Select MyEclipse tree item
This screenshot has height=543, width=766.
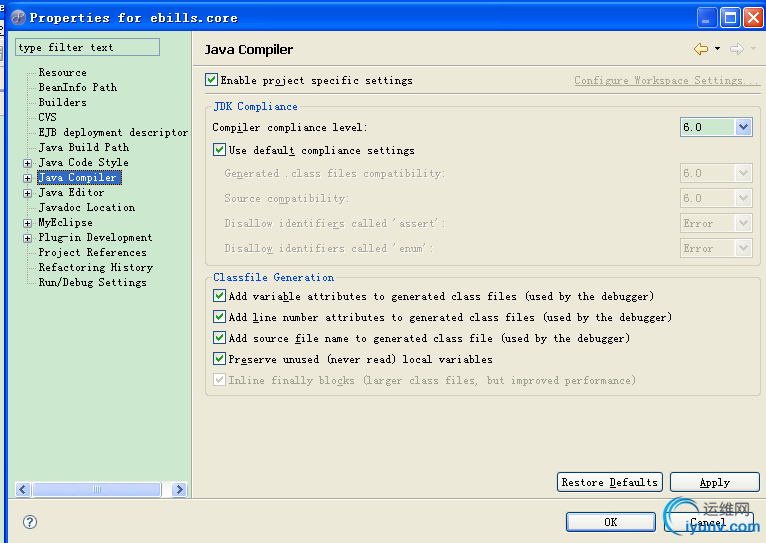pyautogui.click(x=65, y=222)
